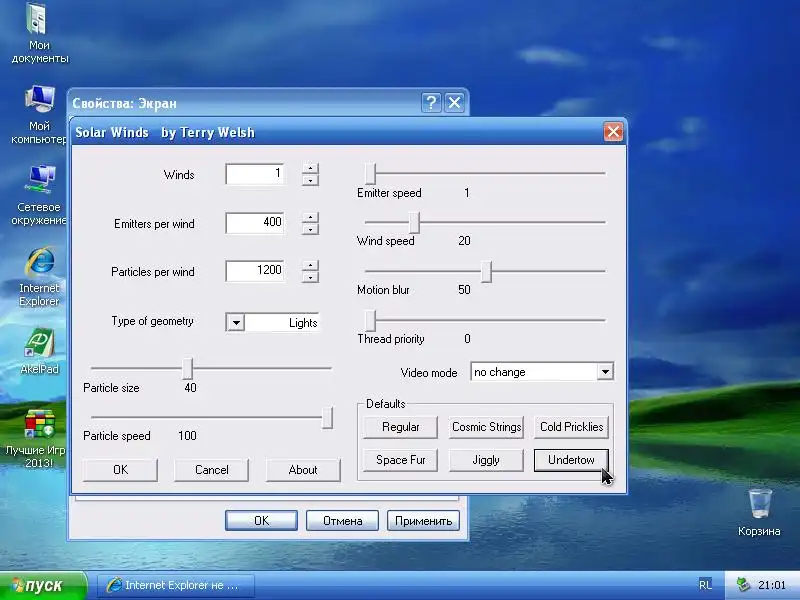Click the Wind speed slider handle

point(415,222)
